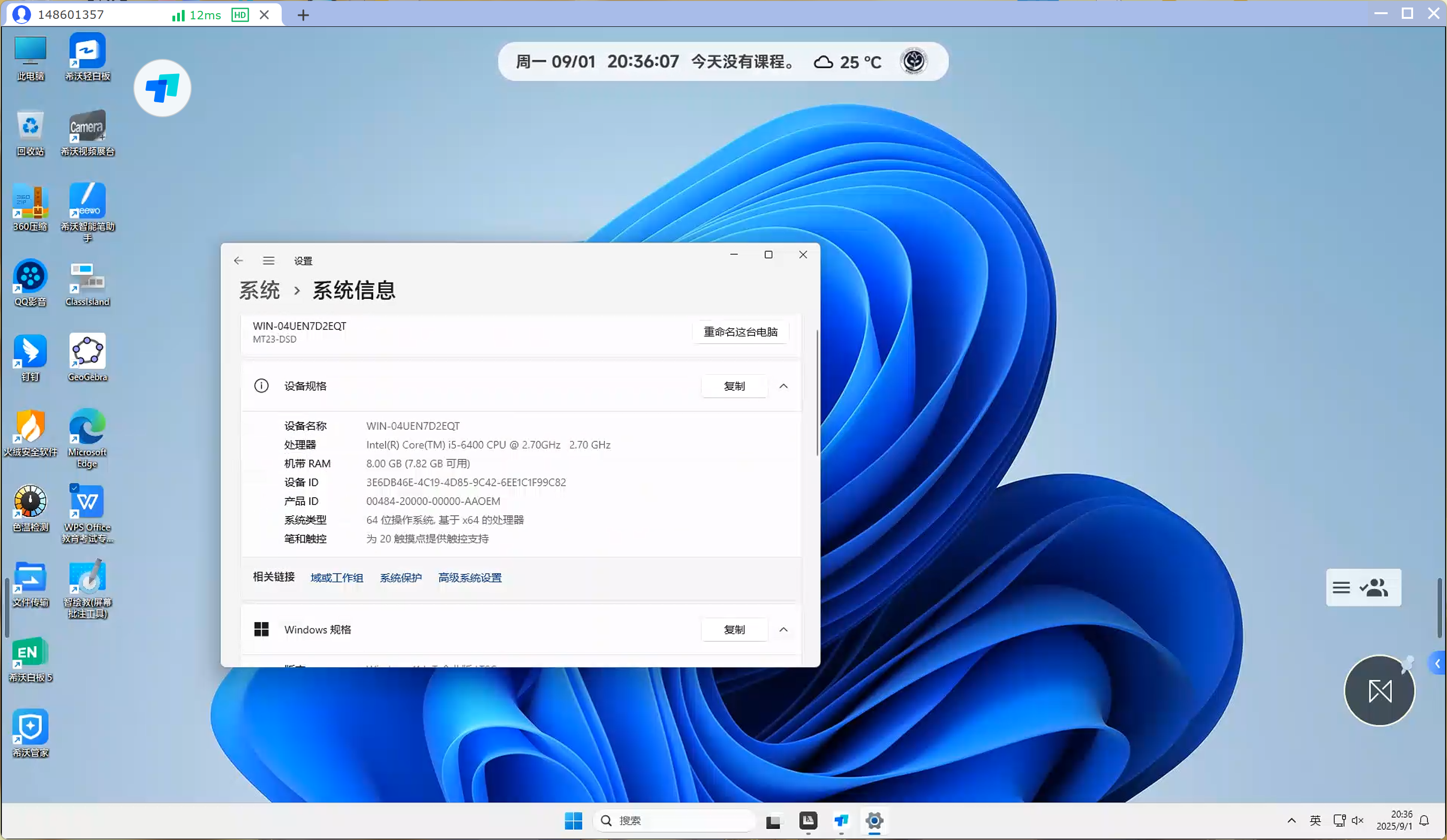Click the round avatar icon in the ClassIsland bar
The width and height of the screenshot is (1447, 840).
click(x=914, y=61)
